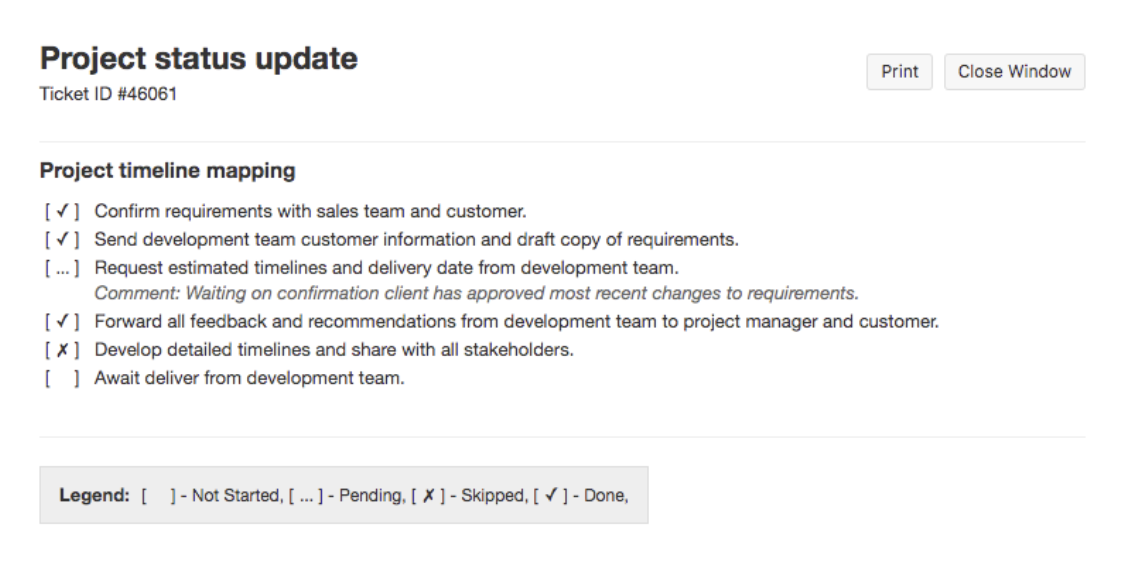Click the Not Started empty bracket in legend

(159, 495)
